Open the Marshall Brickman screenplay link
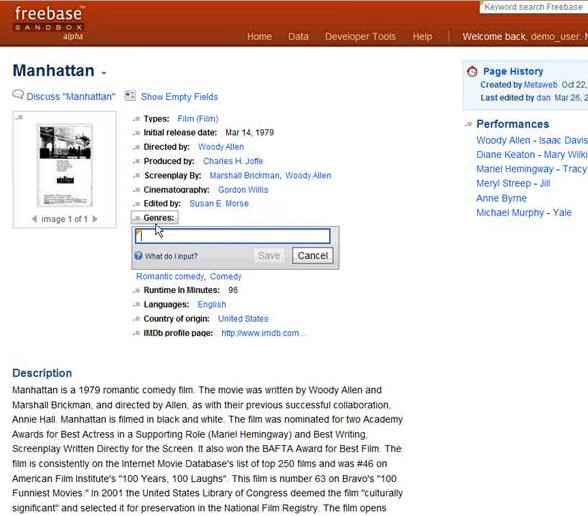This screenshot has width=588, height=516. [244, 176]
